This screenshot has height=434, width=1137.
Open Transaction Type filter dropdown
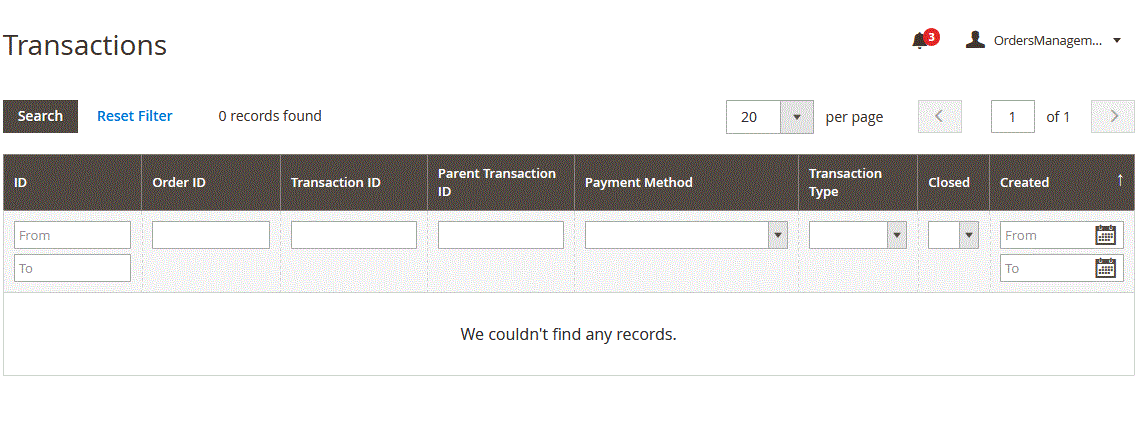click(x=858, y=235)
